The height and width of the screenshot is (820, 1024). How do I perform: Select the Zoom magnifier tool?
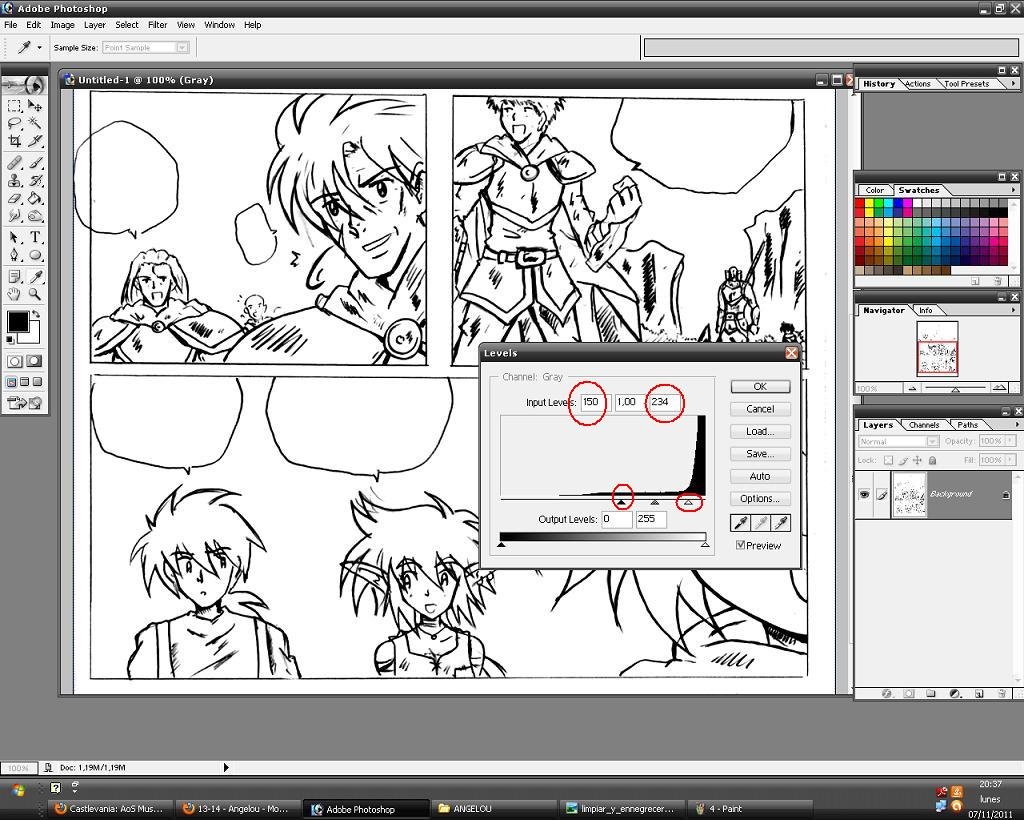click(36, 294)
